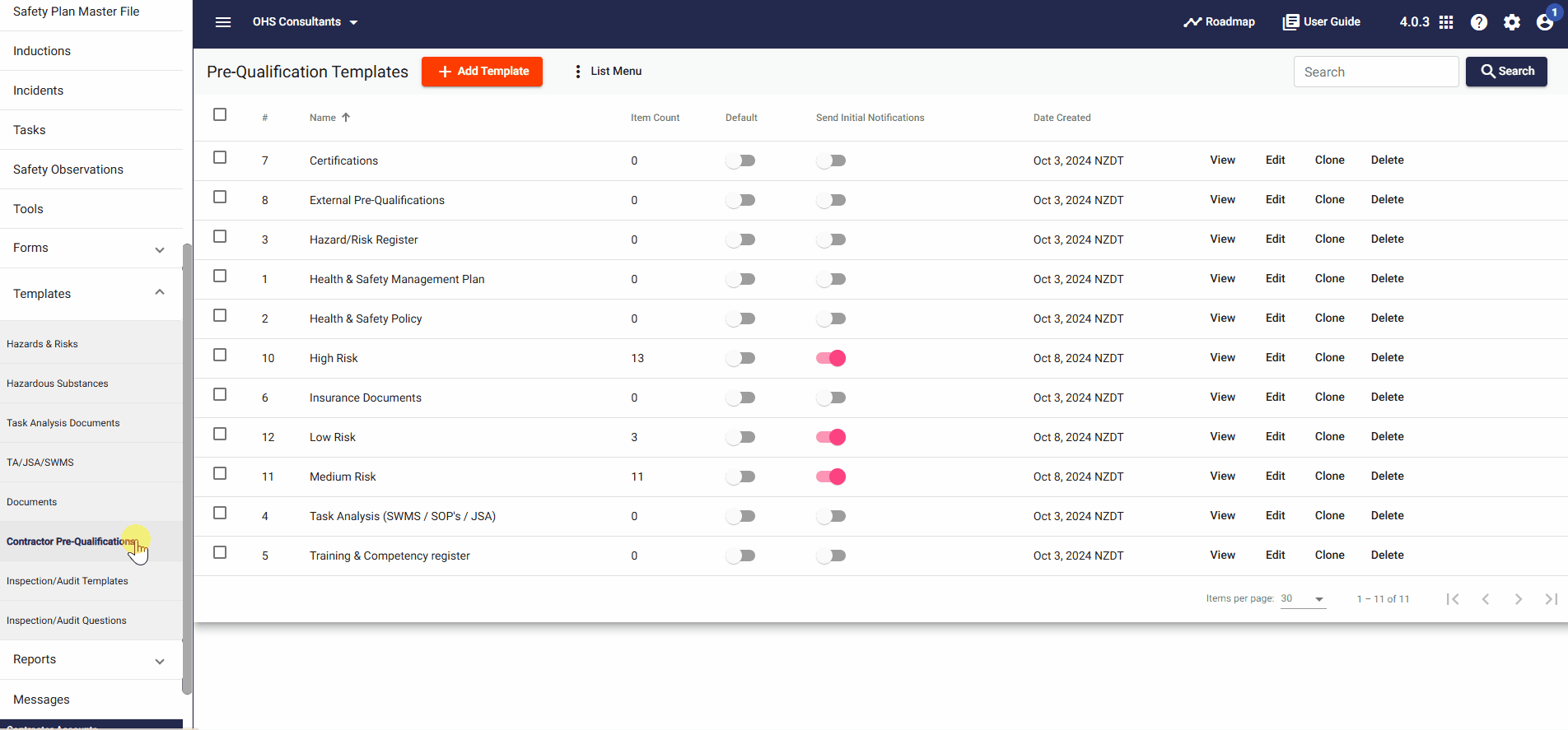Open Task Analysis Documents templates
This screenshot has width=1568, height=730.
(x=91, y=423)
